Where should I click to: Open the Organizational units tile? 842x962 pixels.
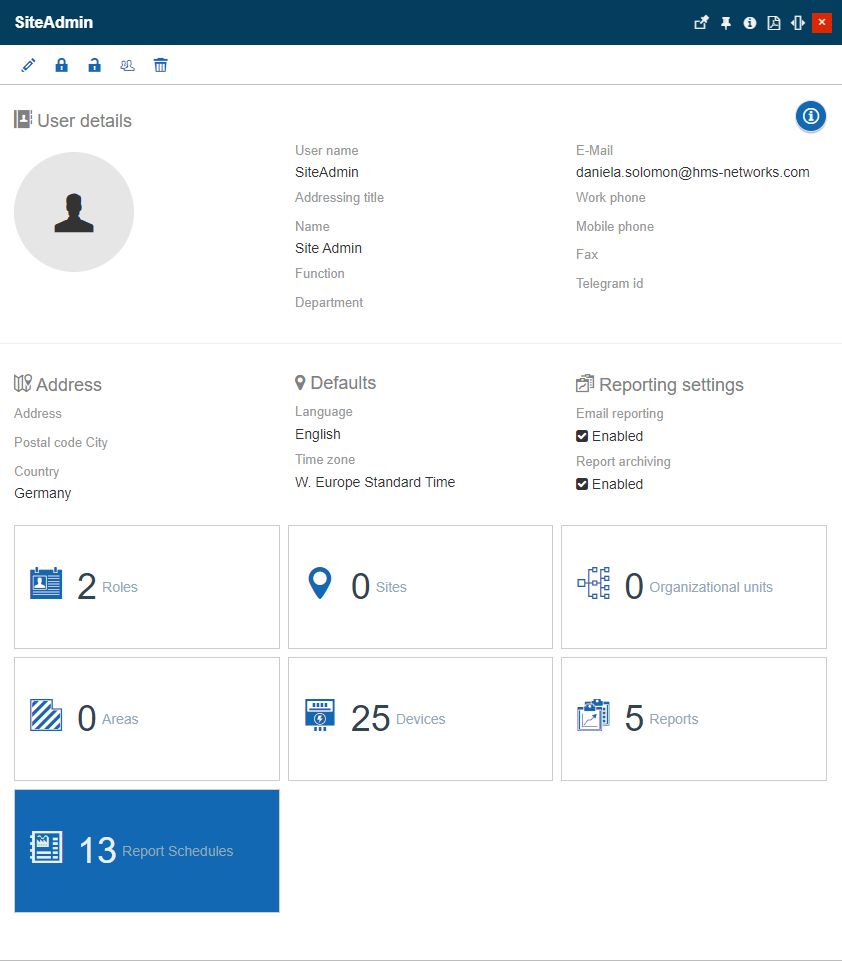click(693, 587)
